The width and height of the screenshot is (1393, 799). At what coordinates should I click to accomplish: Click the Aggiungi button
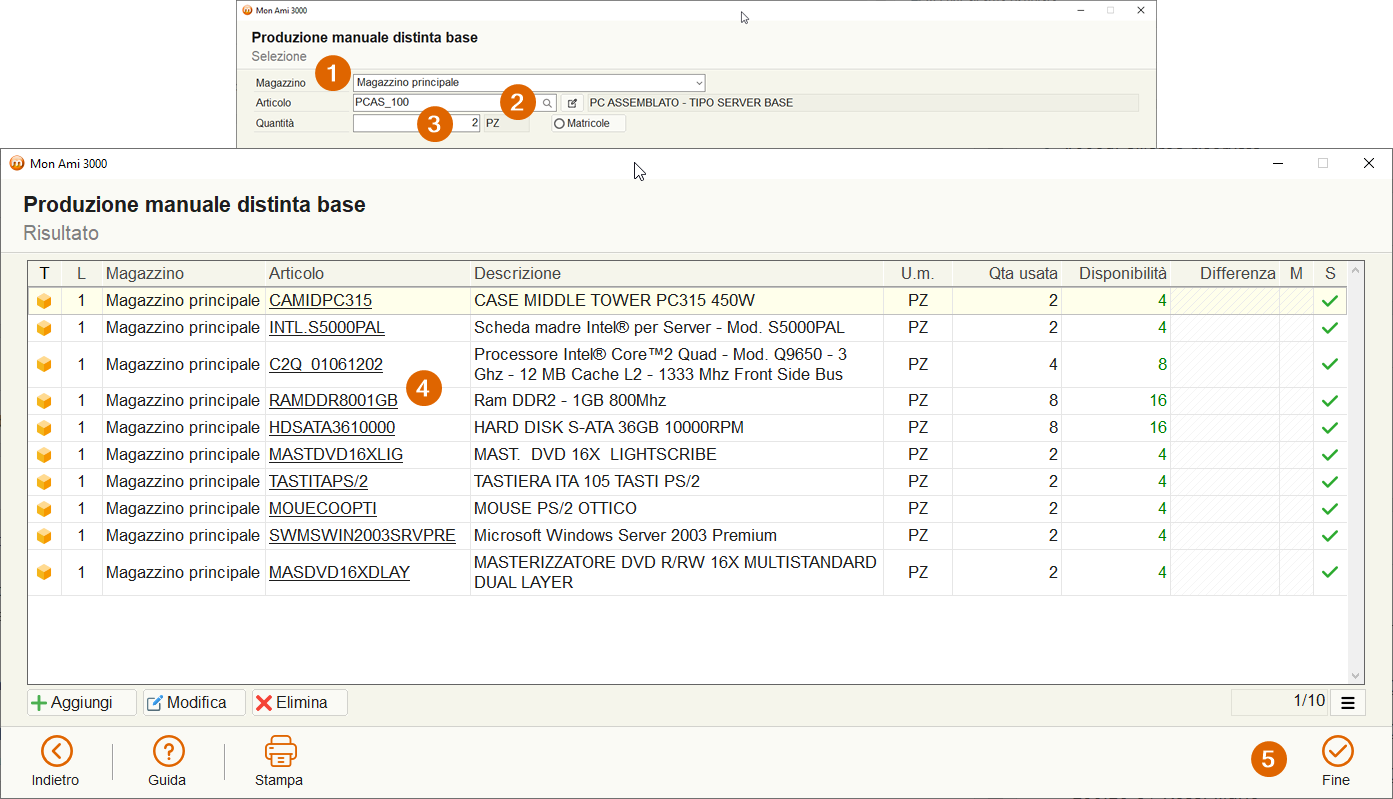[82, 703]
